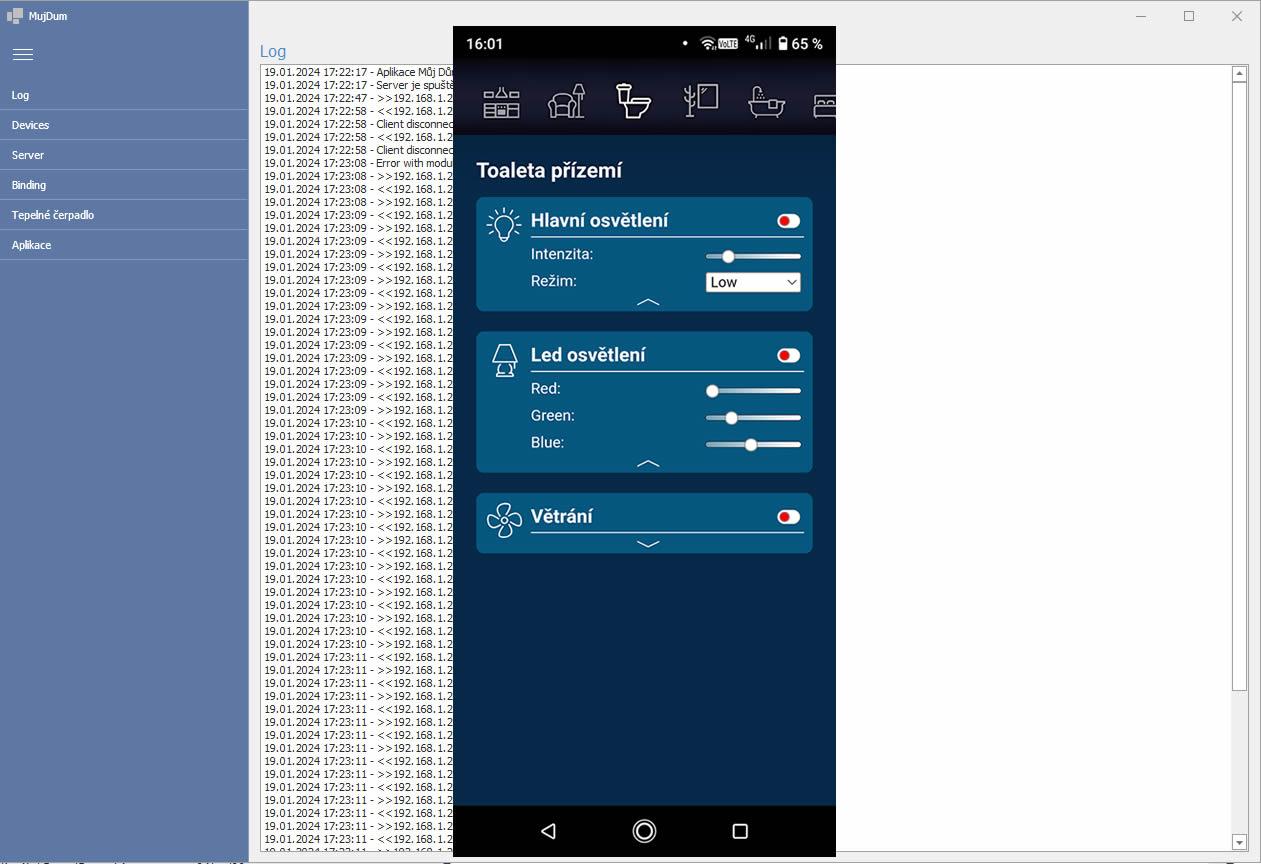Open the hallway coat rack icon
Screen dimensions: 1261x864
[x=701, y=101]
